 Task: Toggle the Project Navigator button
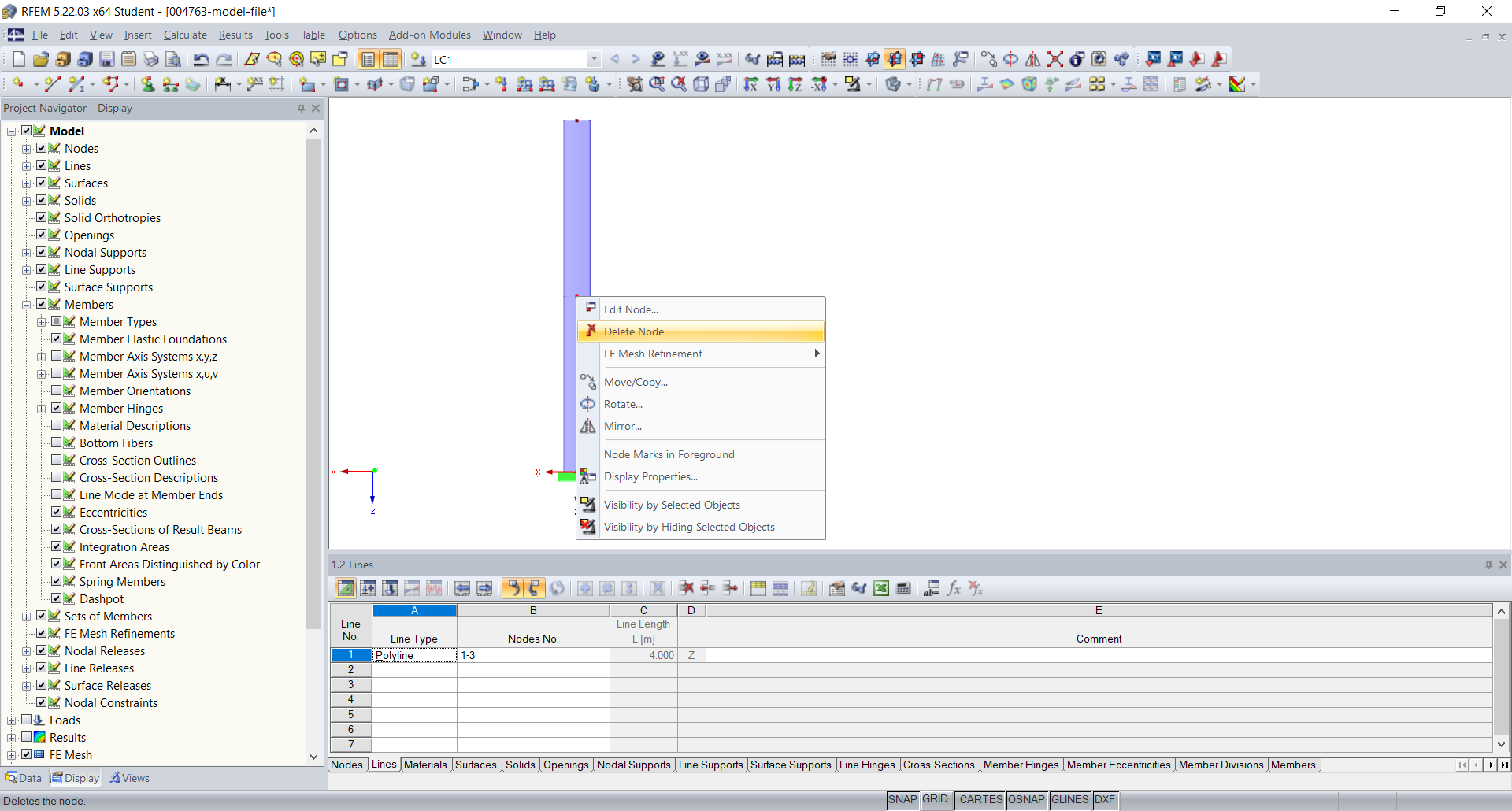[x=369, y=59]
